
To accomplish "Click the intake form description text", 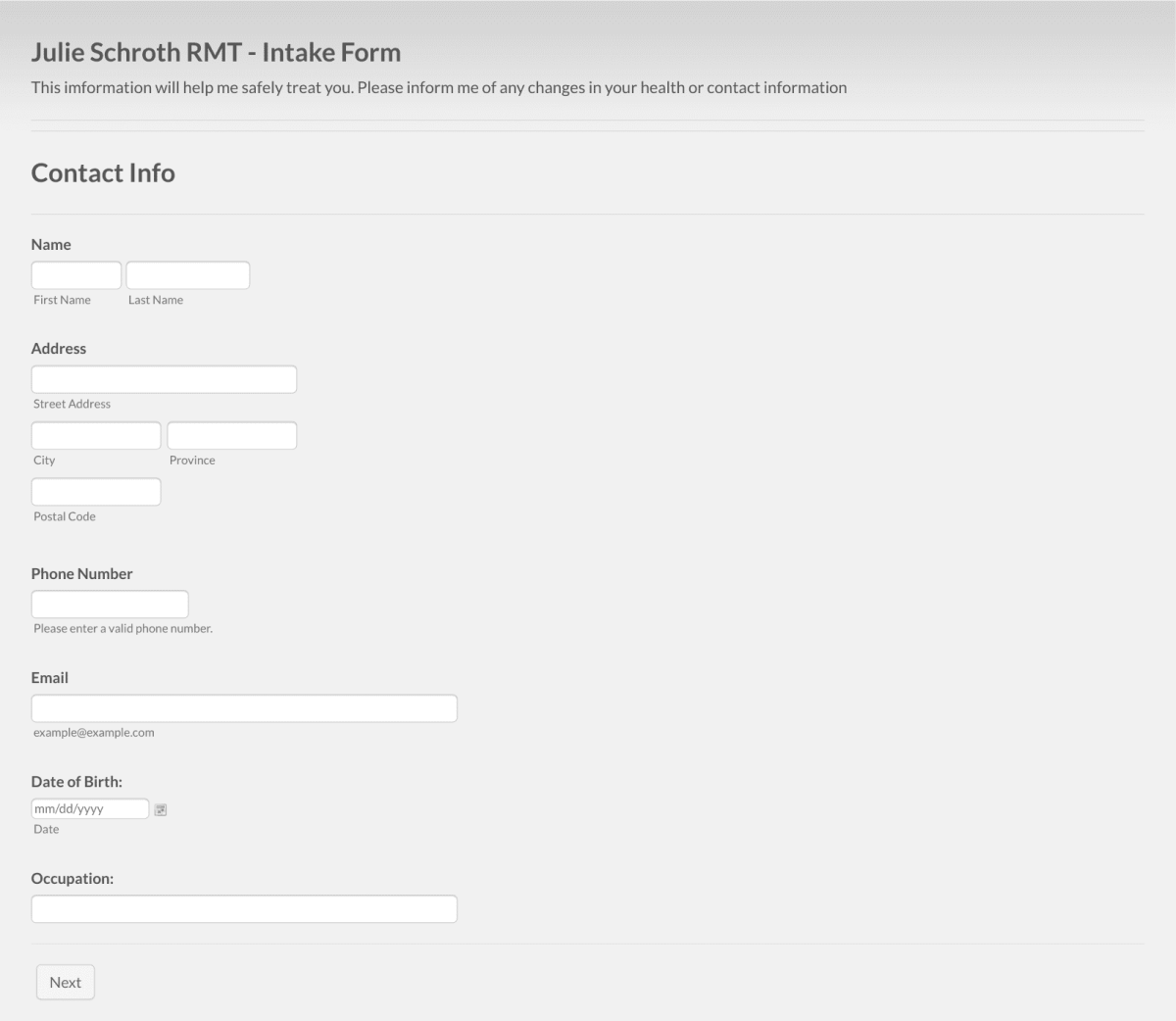I will [x=438, y=87].
